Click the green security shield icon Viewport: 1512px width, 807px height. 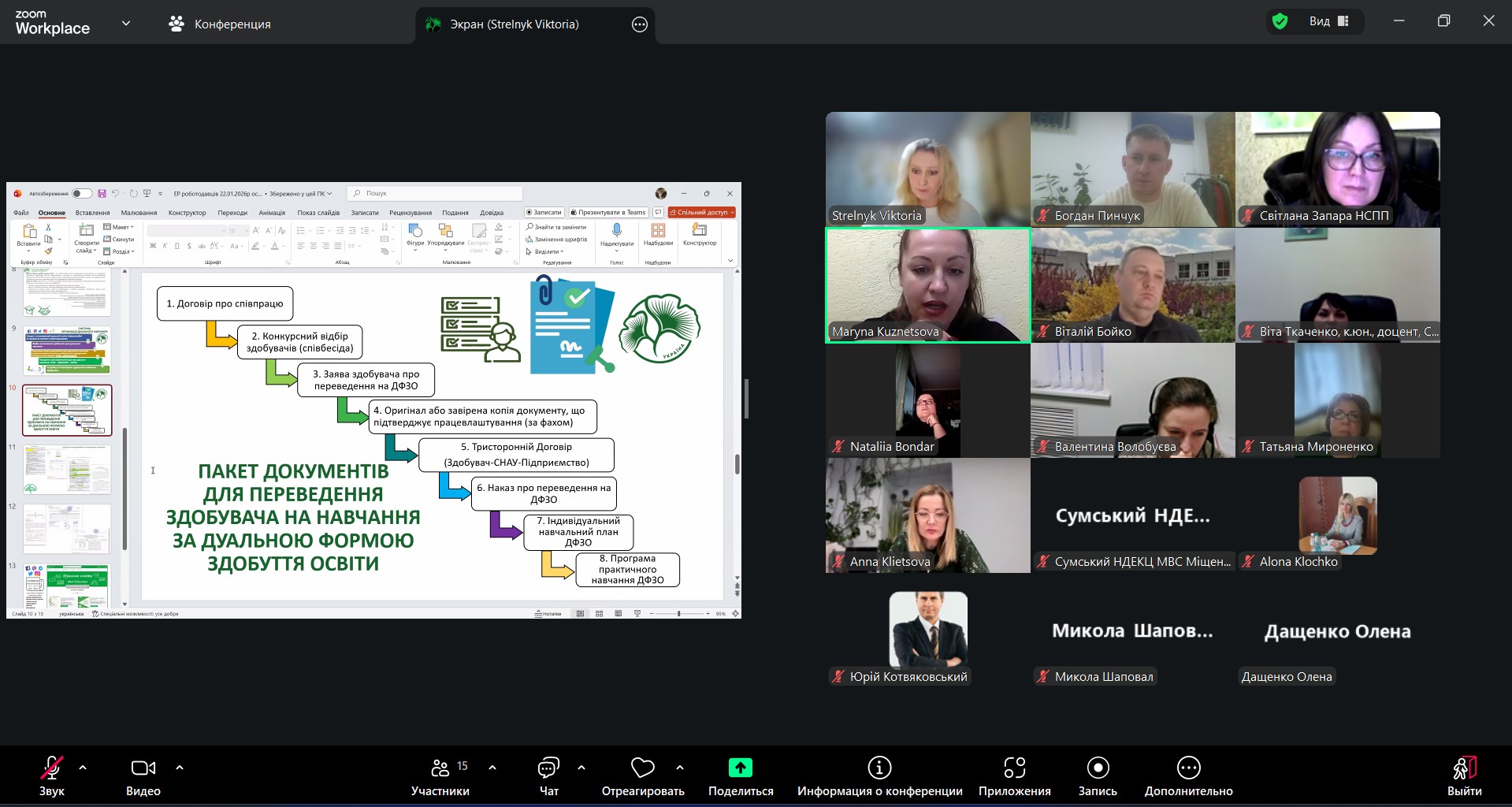point(1280,21)
